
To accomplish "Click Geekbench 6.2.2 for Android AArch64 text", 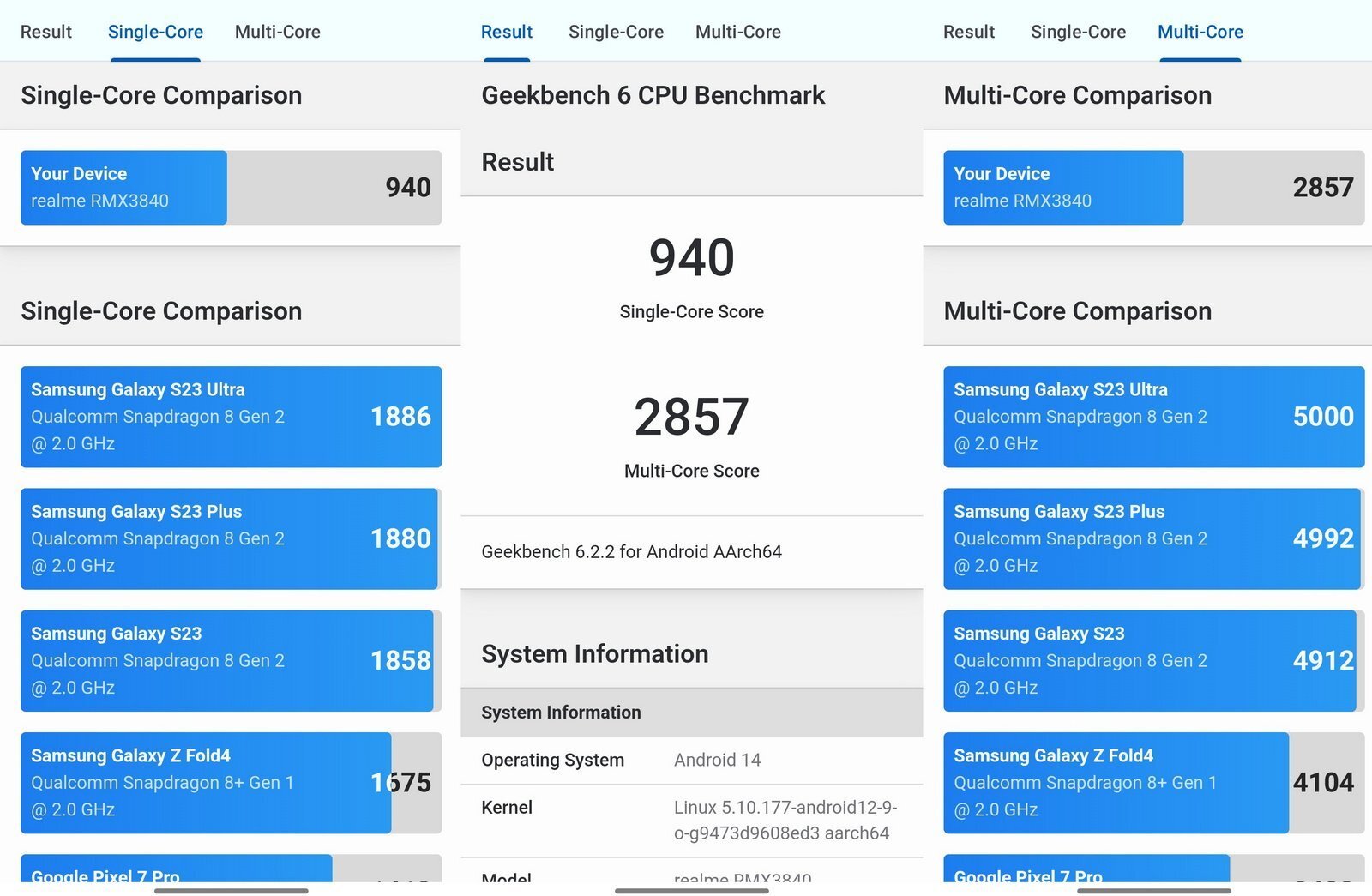I will (x=631, y=552).
